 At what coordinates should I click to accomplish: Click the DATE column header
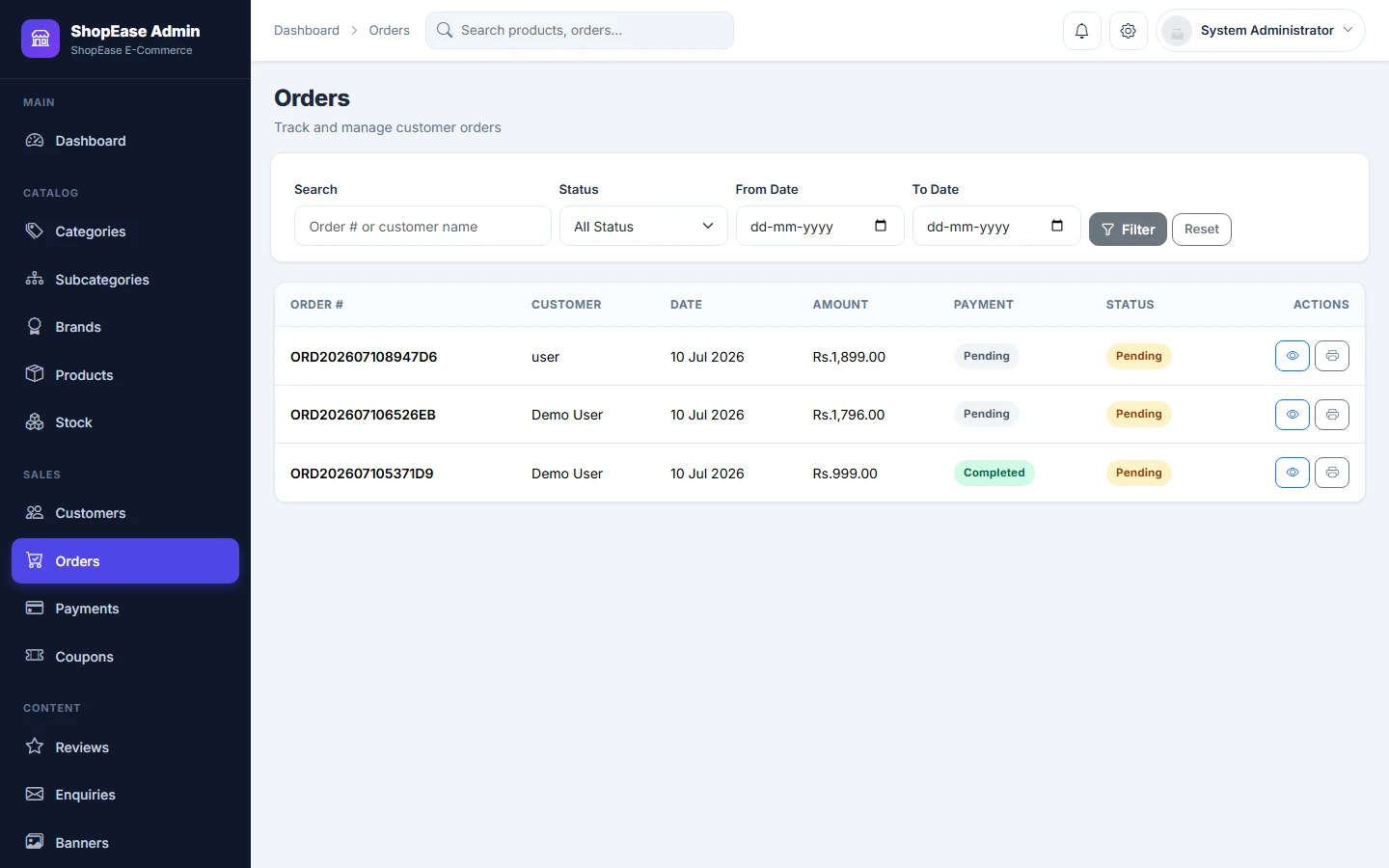click(686, 305)
